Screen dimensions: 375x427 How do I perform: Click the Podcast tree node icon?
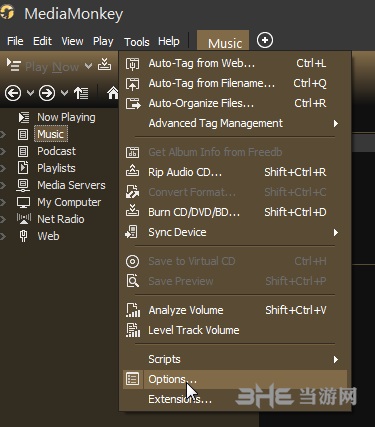tap(23, 151)
